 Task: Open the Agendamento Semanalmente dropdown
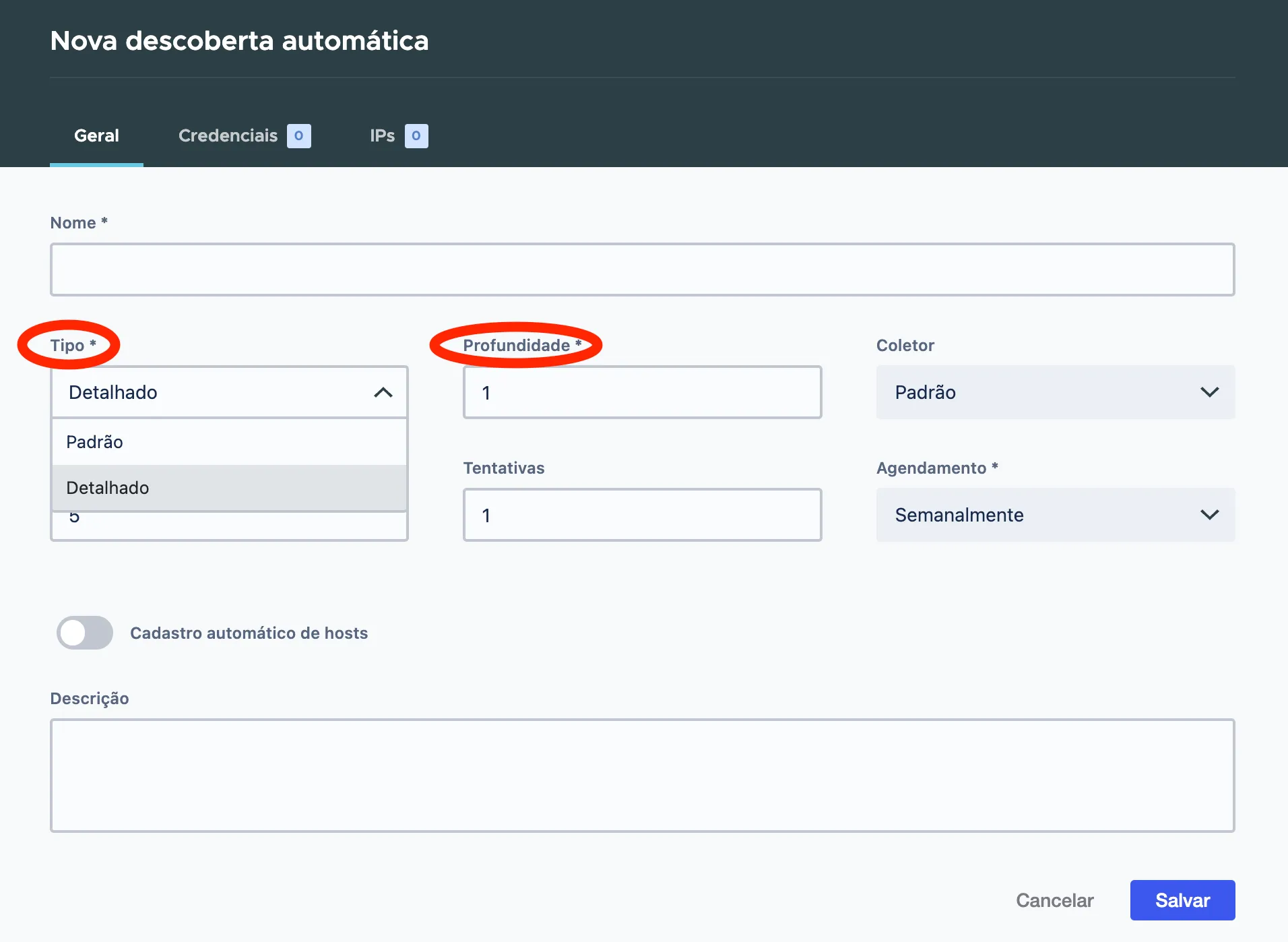1056,515
